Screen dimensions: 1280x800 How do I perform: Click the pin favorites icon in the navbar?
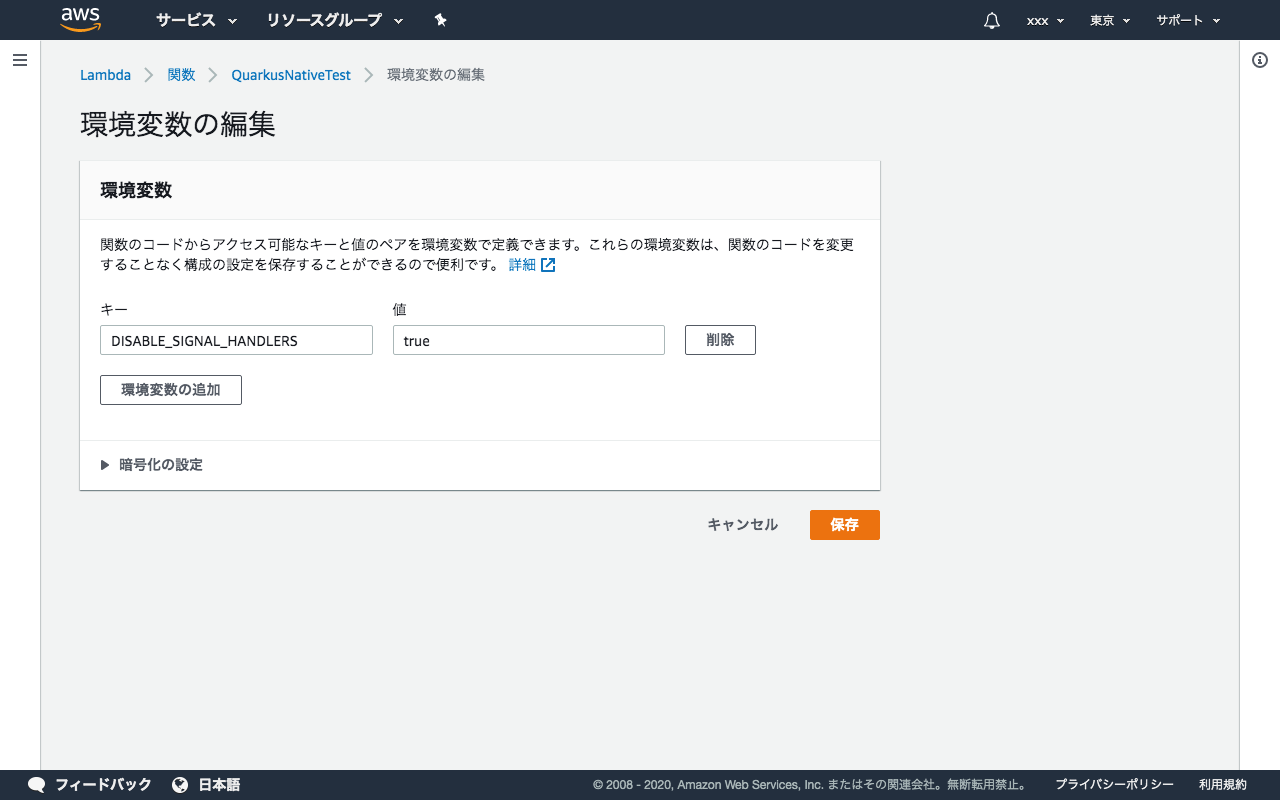point(440,20)
